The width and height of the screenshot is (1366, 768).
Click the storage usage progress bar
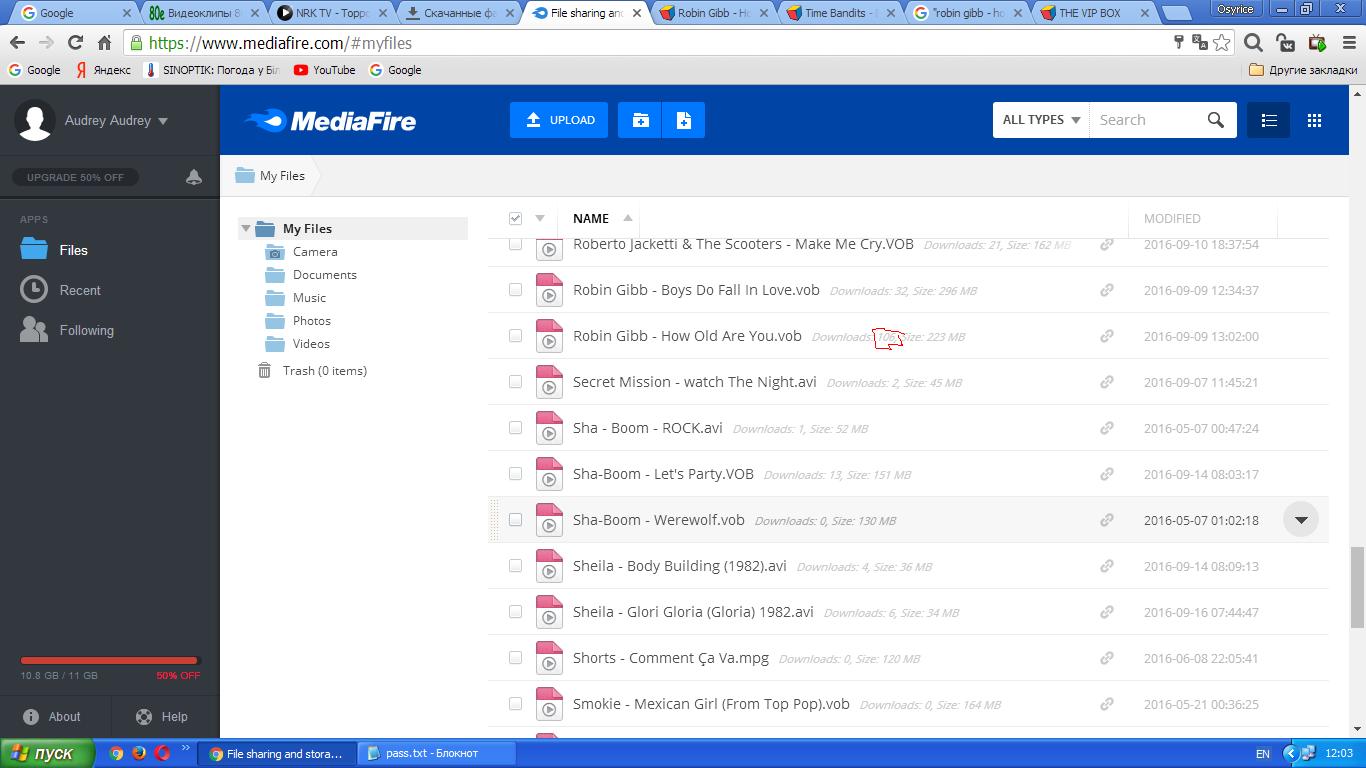(110, 660)
